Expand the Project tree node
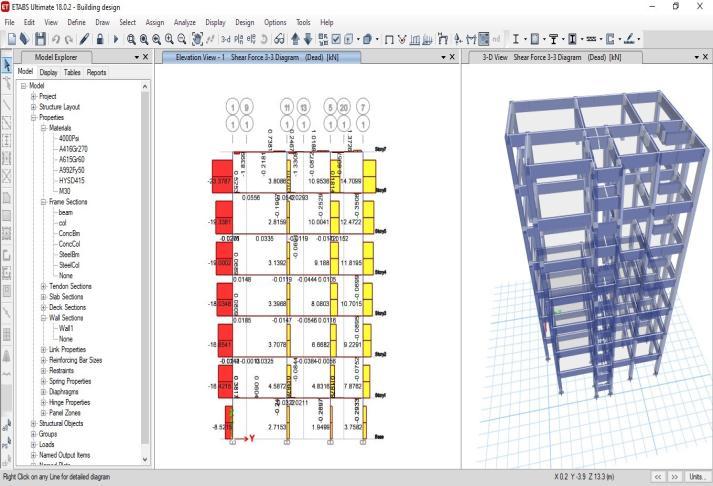 [34, 96]
